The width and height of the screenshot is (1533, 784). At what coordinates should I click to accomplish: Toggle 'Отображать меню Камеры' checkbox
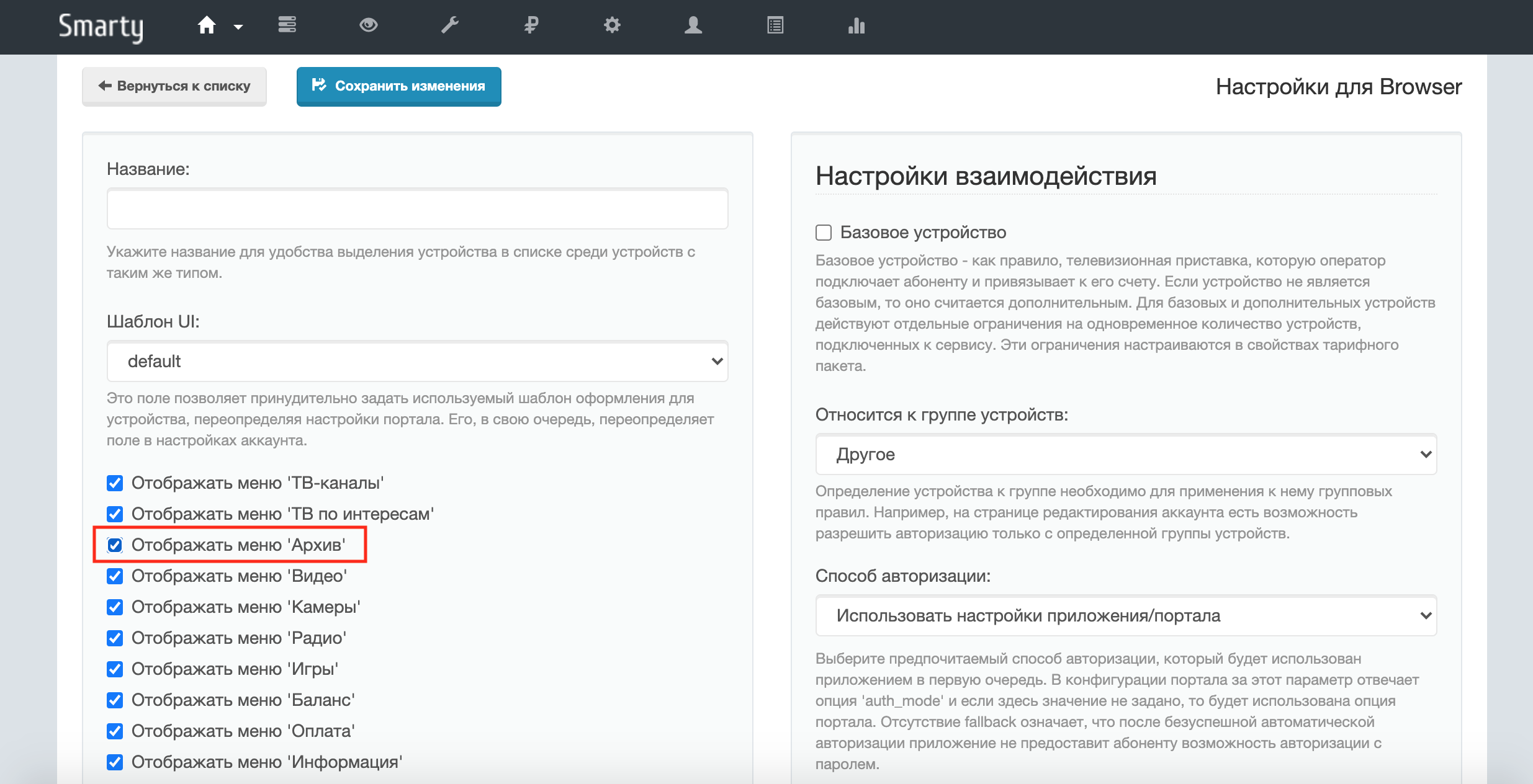(x=115, y=607)
